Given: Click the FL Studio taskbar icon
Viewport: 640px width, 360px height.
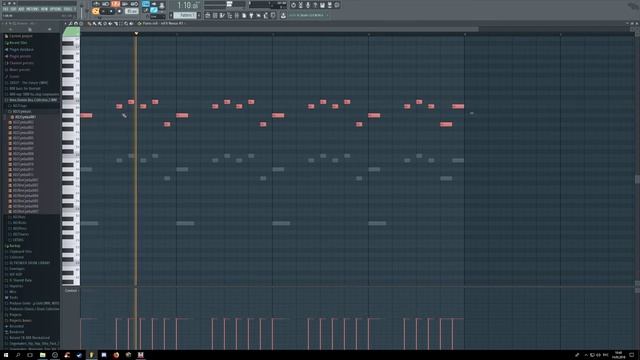Looking at the screenshot, I should (x=91, y=355).
